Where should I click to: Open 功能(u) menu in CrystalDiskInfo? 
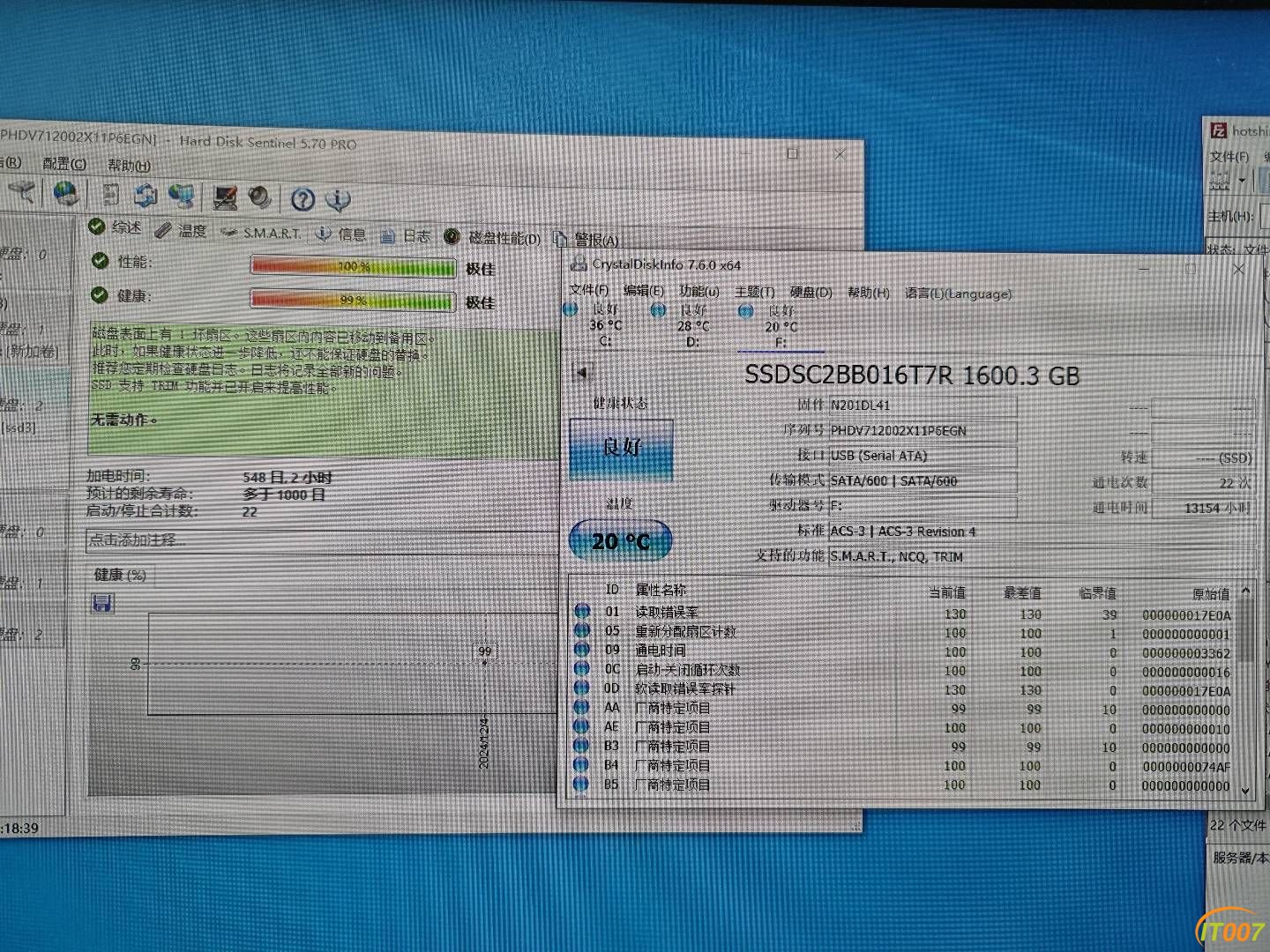(699, 291)
